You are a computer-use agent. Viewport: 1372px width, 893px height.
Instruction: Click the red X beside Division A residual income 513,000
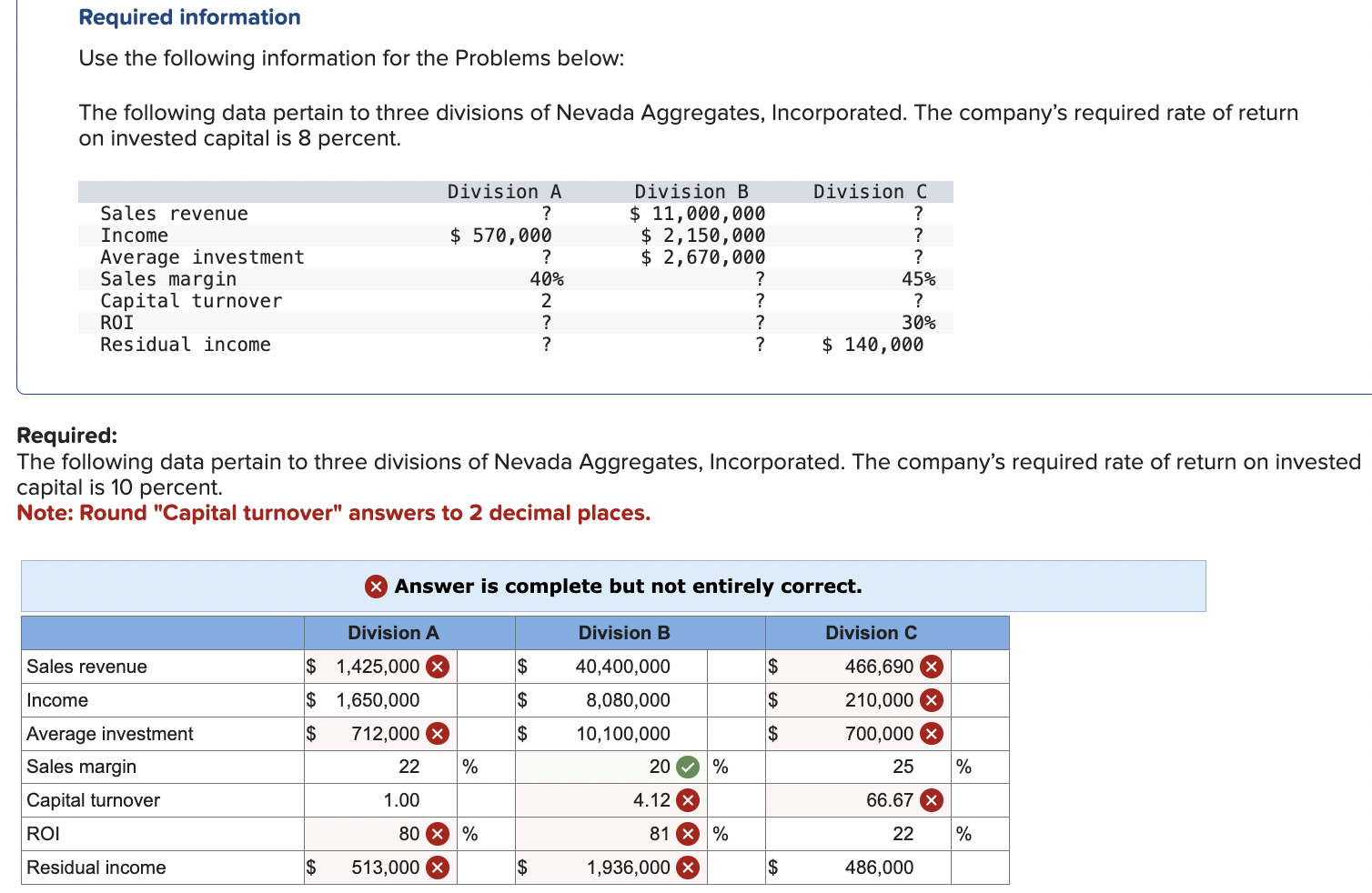tap(437, 868)
